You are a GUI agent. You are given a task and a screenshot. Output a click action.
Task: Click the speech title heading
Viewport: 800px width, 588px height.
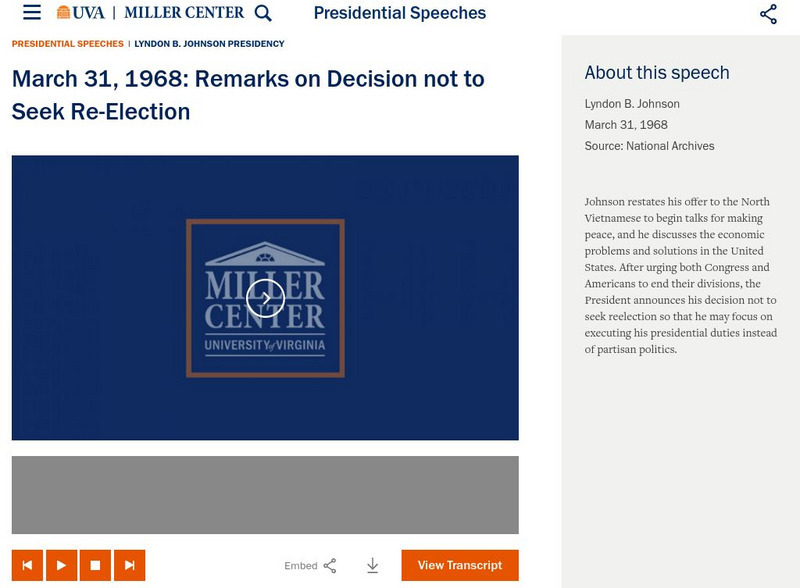[x=247, y=94]
